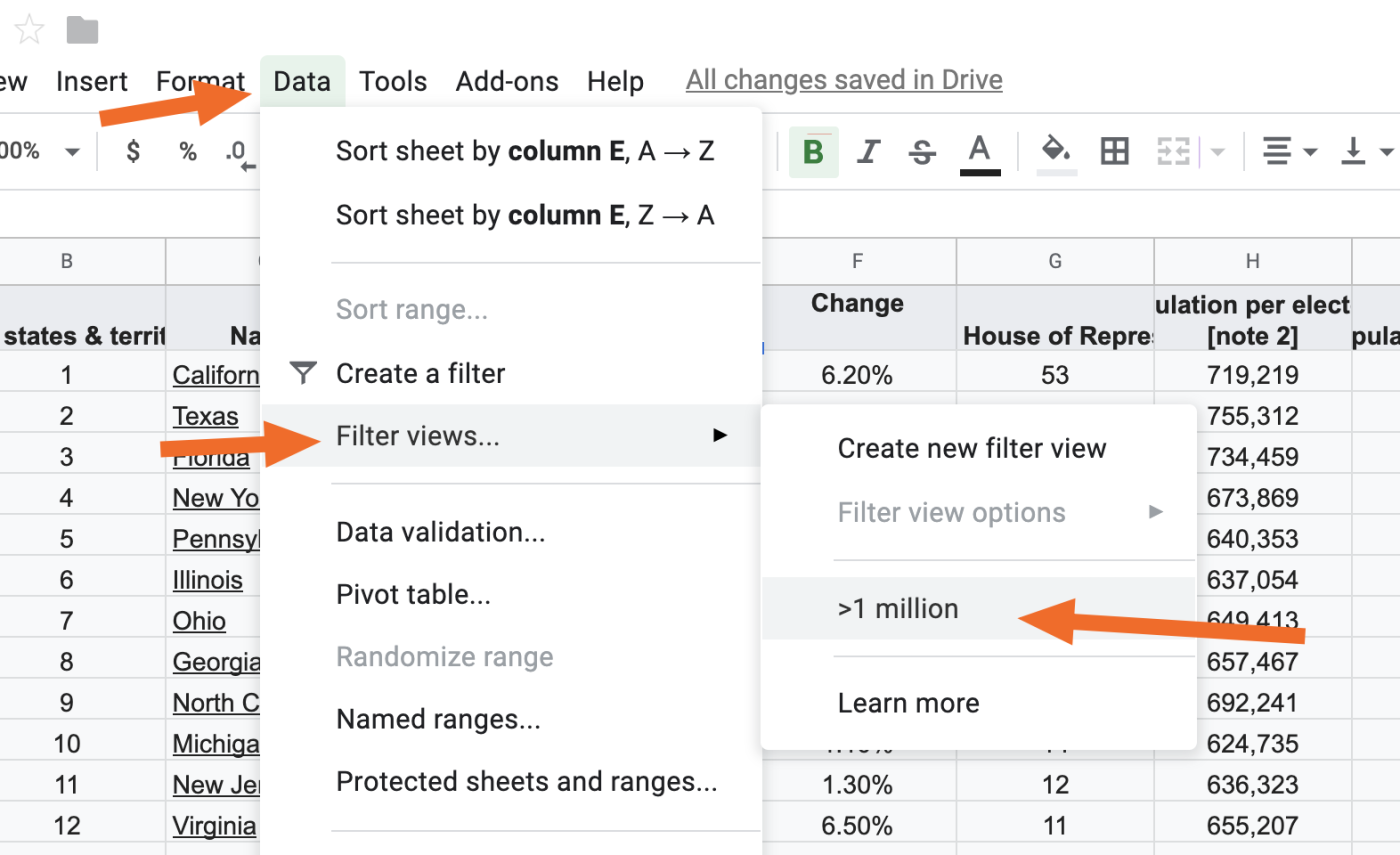Screen dimensions: 1400x855
Task: Click the move-to-folder icon
Action: tap(83, 30)
